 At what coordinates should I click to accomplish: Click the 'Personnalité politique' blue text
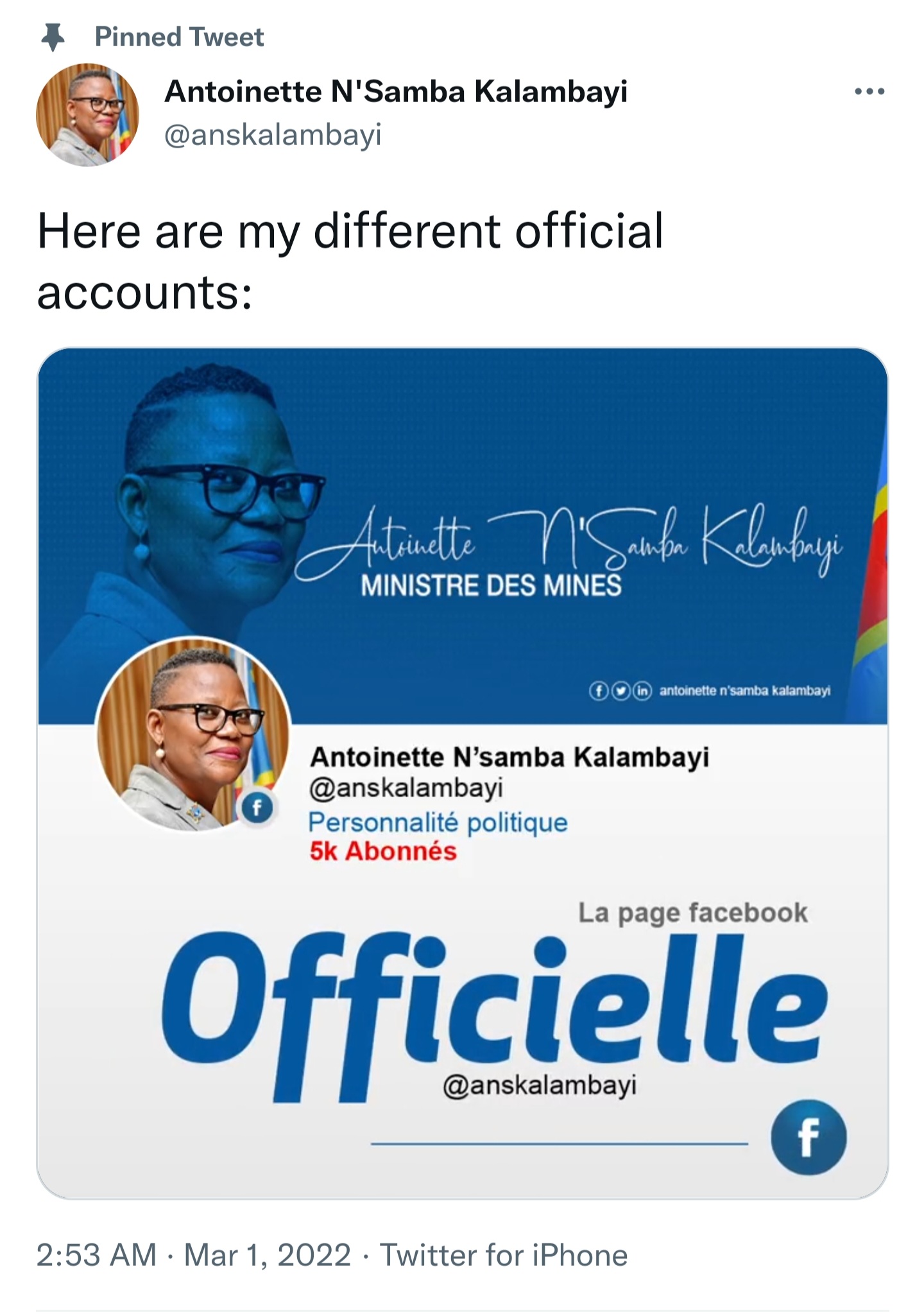pos(438,822)
